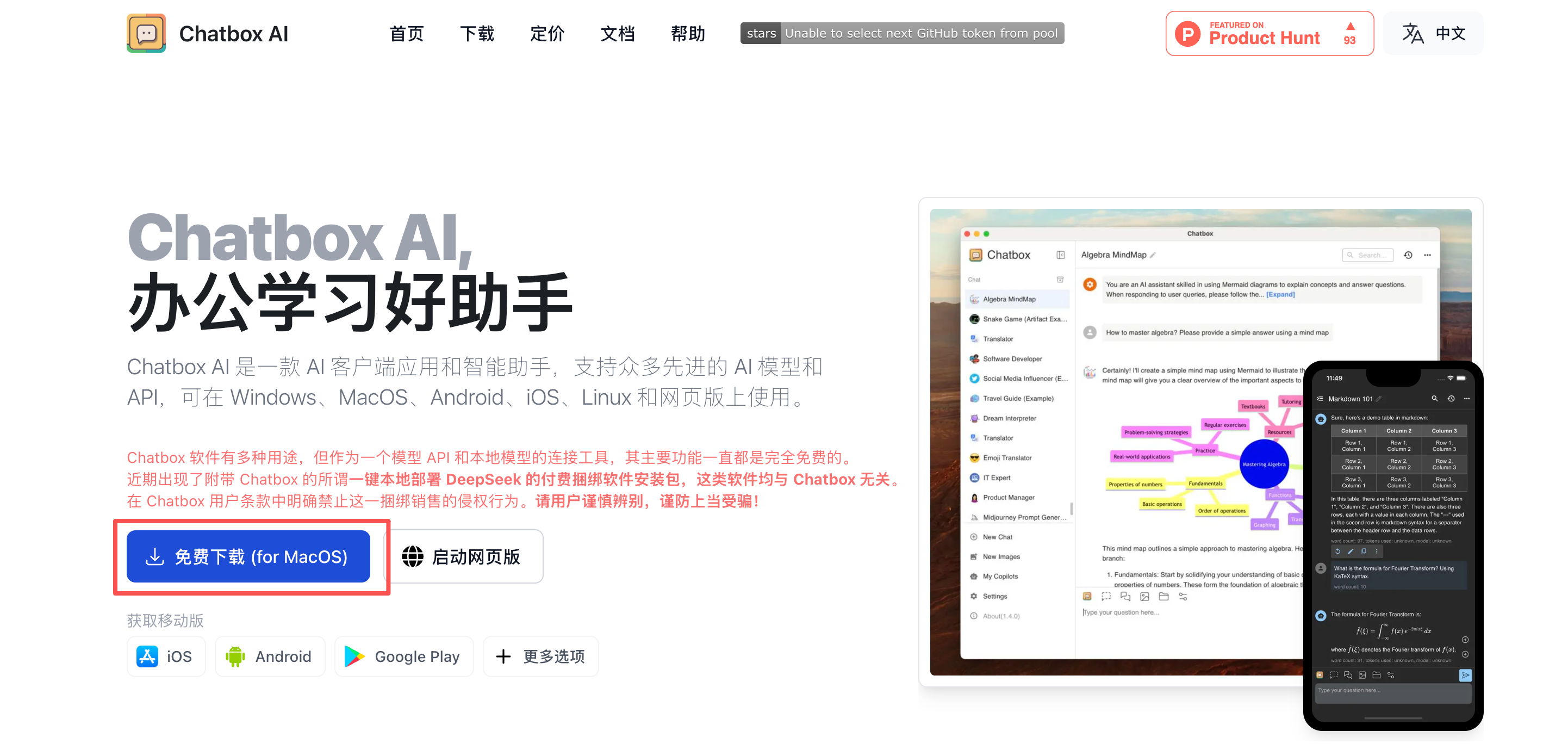Open the three-dot menu in the Chatbox header

coord(1428,255)
